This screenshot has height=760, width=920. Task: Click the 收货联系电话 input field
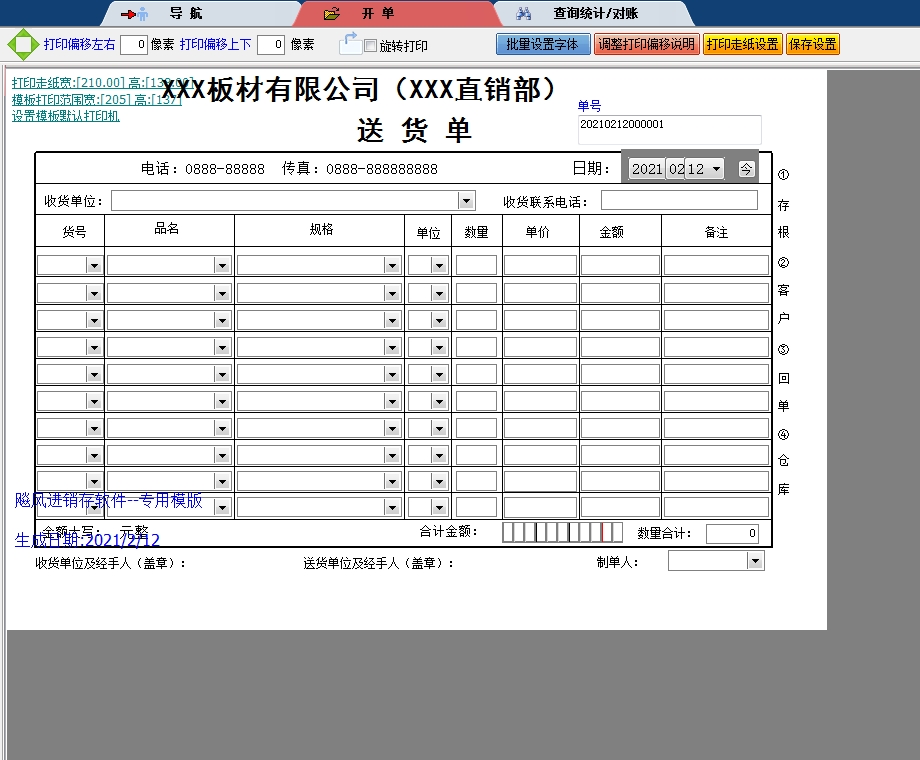679,200
